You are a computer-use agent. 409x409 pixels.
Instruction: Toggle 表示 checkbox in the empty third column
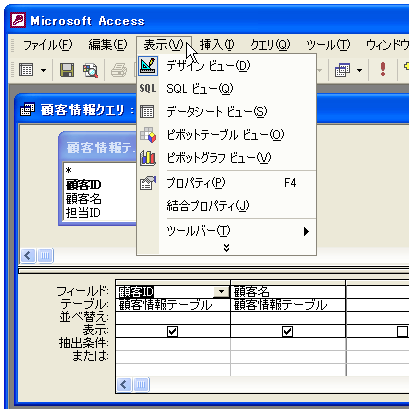click(x=402, y=331)
